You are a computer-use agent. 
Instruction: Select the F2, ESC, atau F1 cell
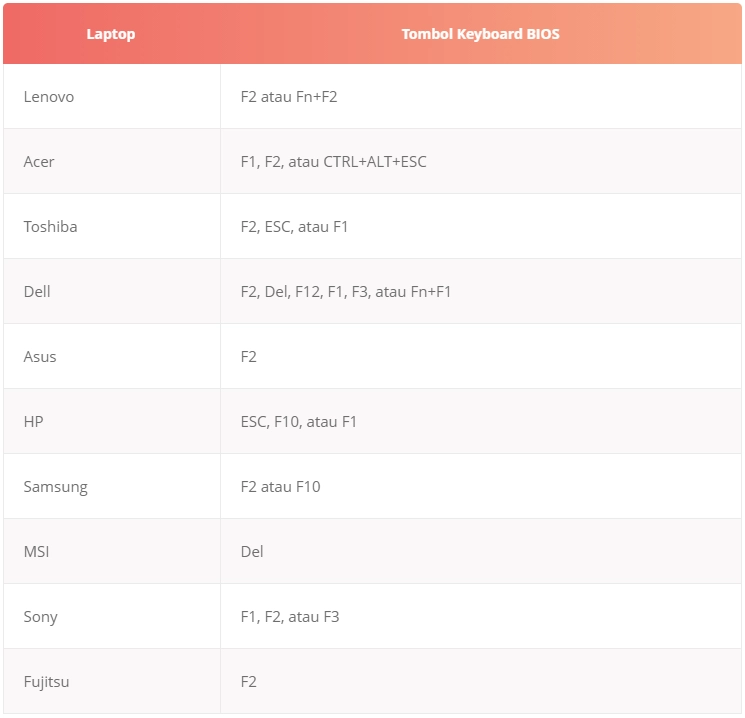tap(294, 227)
